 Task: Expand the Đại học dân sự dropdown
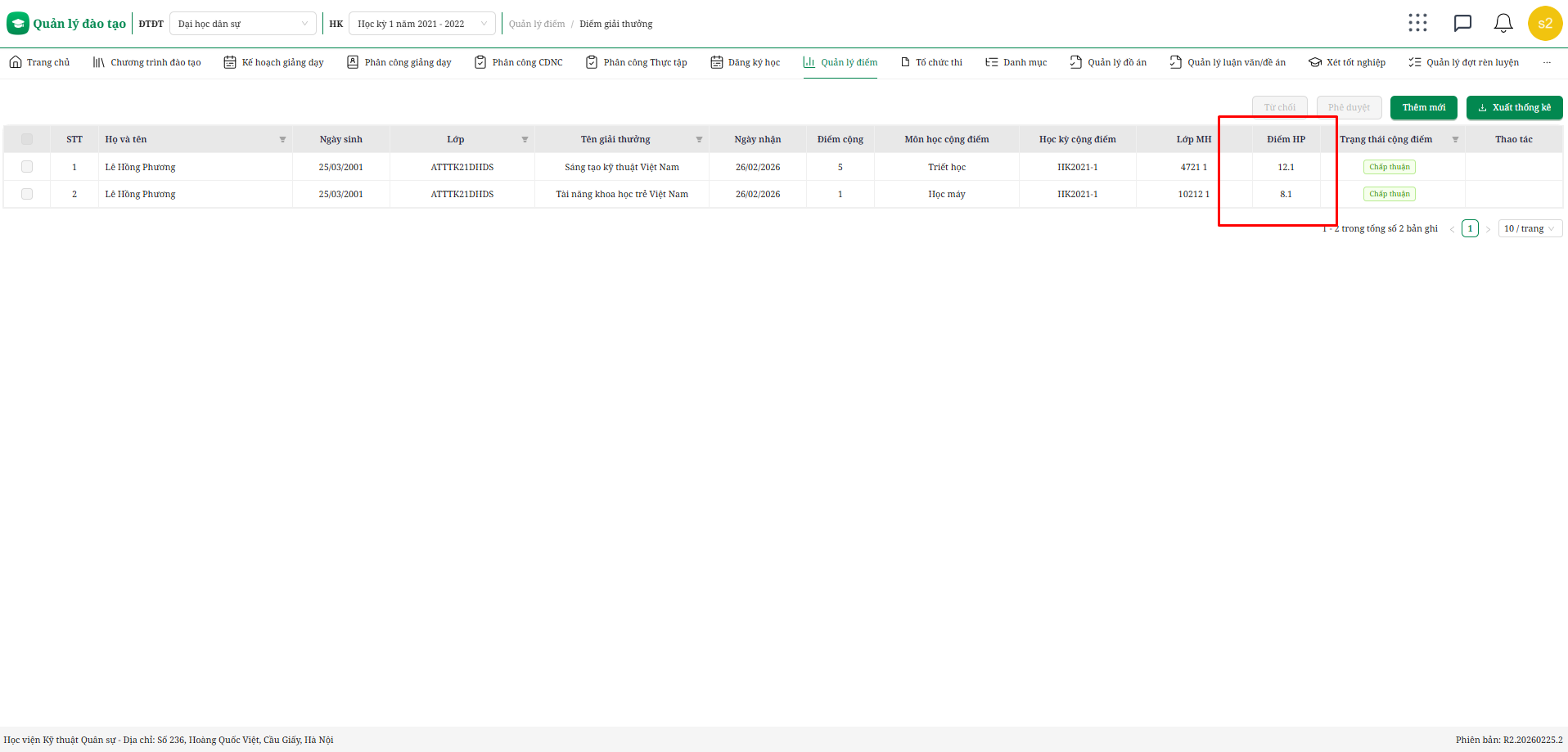[242, 24]
